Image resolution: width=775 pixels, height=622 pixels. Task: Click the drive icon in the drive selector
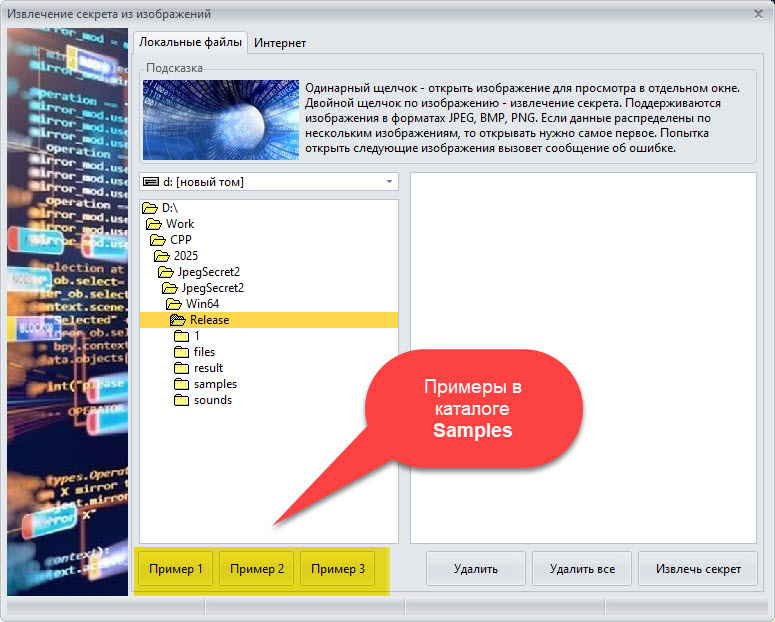click(x=151, y=182)
